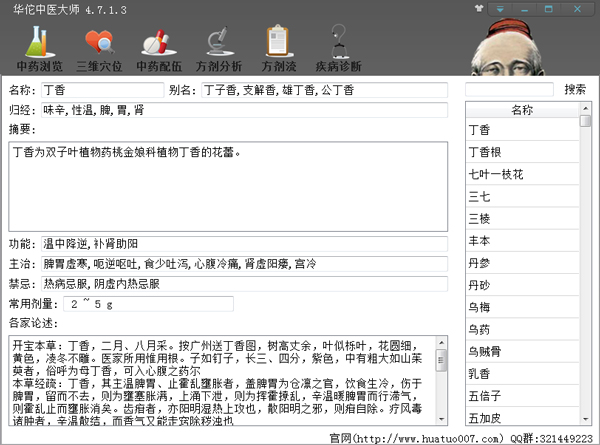Image resolution: width=600 pixels, height=445 pixels.
Task: Click the herb list scrollbar down arrow
Action: pyautogui.click(x=585, y=419)
